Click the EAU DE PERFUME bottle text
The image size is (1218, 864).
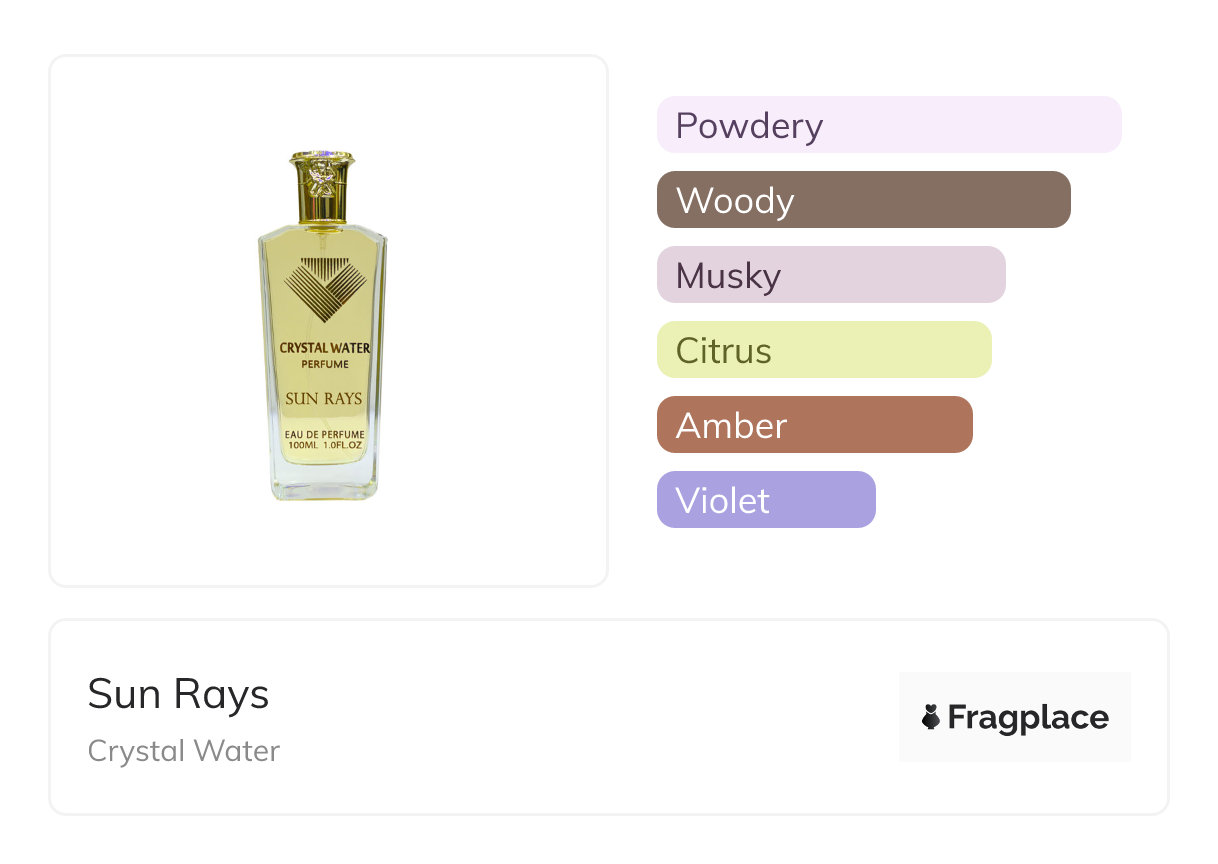(x=323, y=432)
